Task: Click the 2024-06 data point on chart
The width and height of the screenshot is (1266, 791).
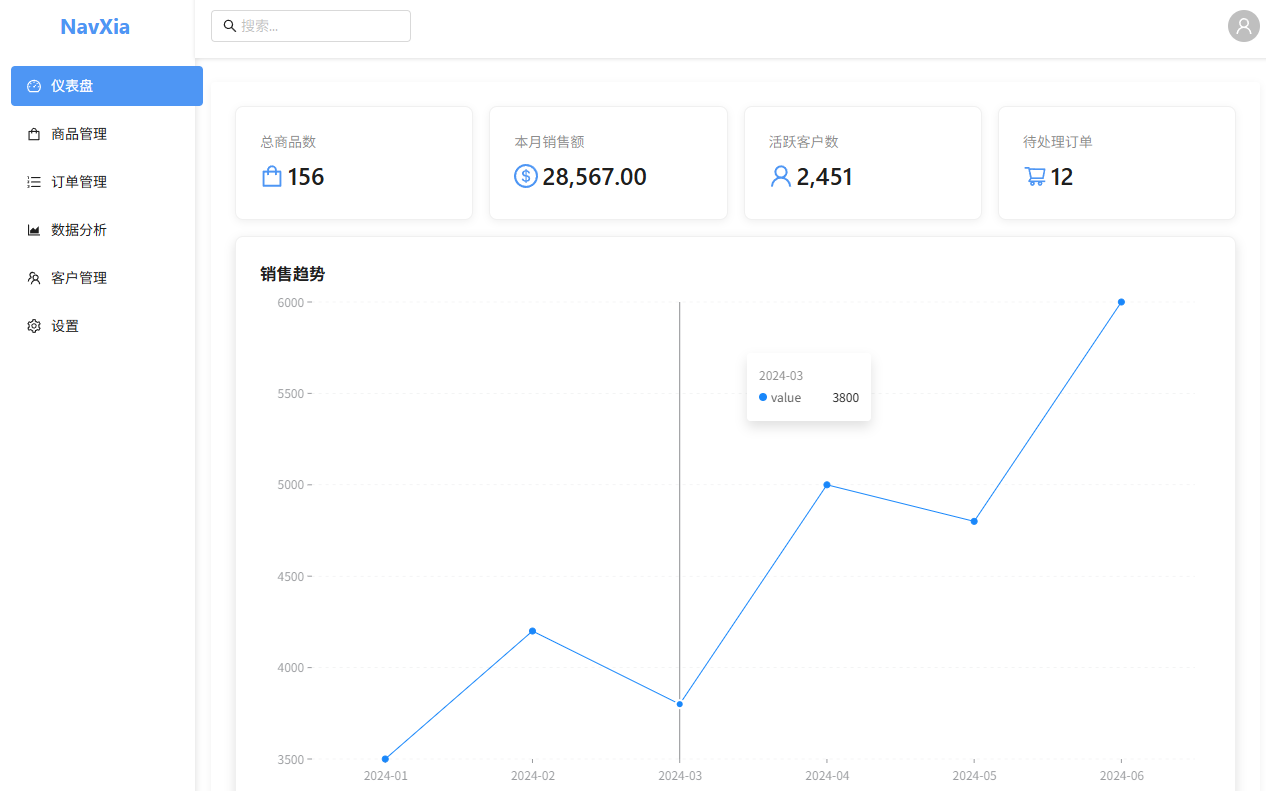Action: click(1121, 302)
